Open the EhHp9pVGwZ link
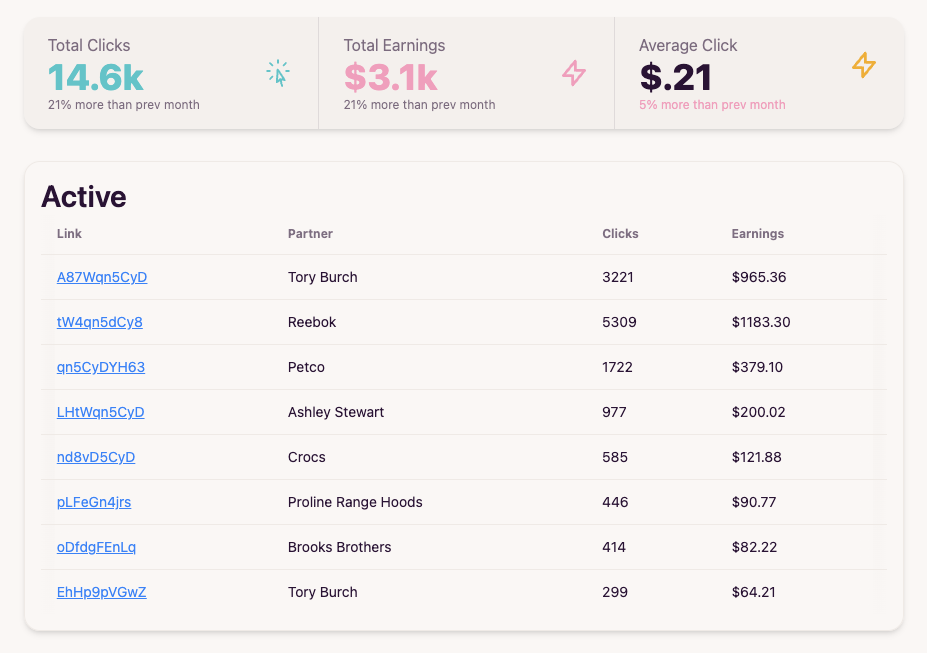The height and width of the screenshot is (653, 927). tap(102, 592)
